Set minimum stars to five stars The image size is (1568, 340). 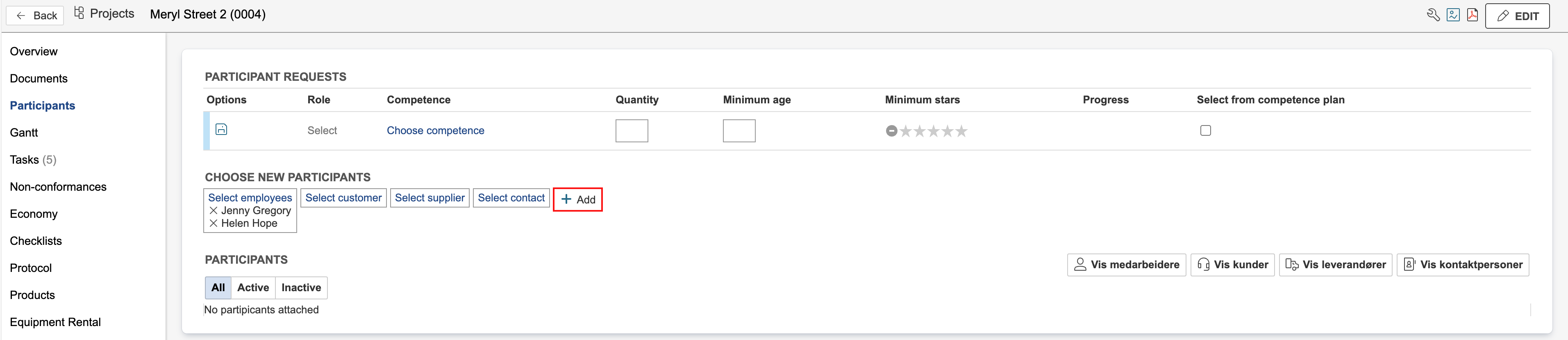(x=961, y=131)
